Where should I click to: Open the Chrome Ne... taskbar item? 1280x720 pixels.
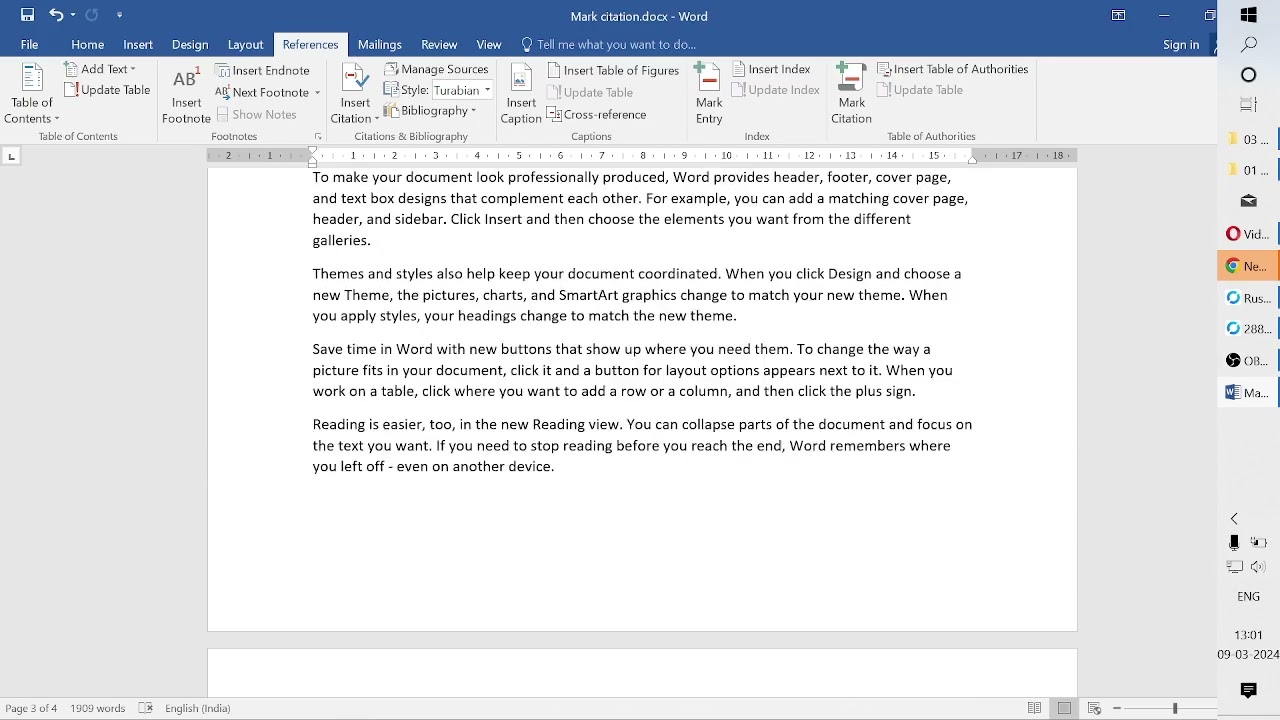click(x=1248, y=266)
